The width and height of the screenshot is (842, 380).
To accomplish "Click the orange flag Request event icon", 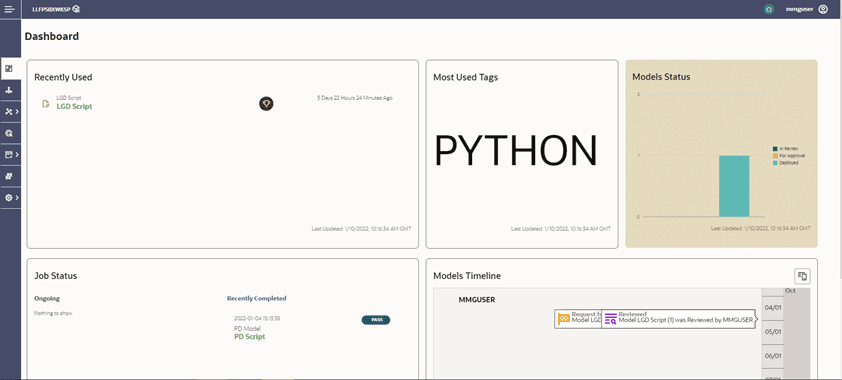I will (x=563, y=319).
